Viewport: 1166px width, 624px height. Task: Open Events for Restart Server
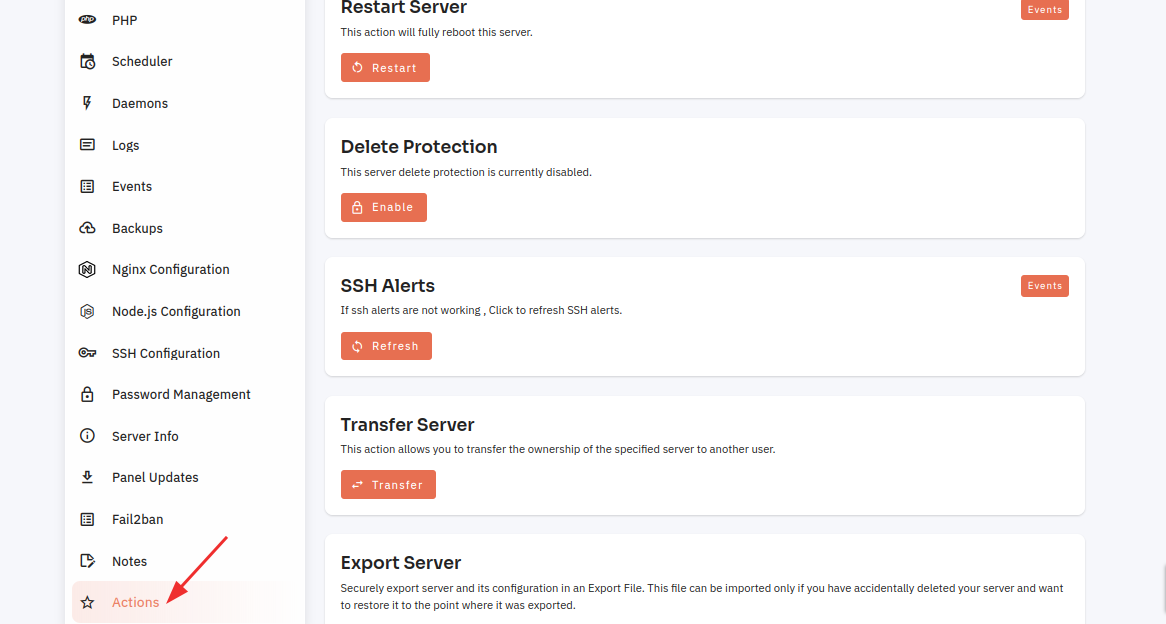coord(1044,10)
